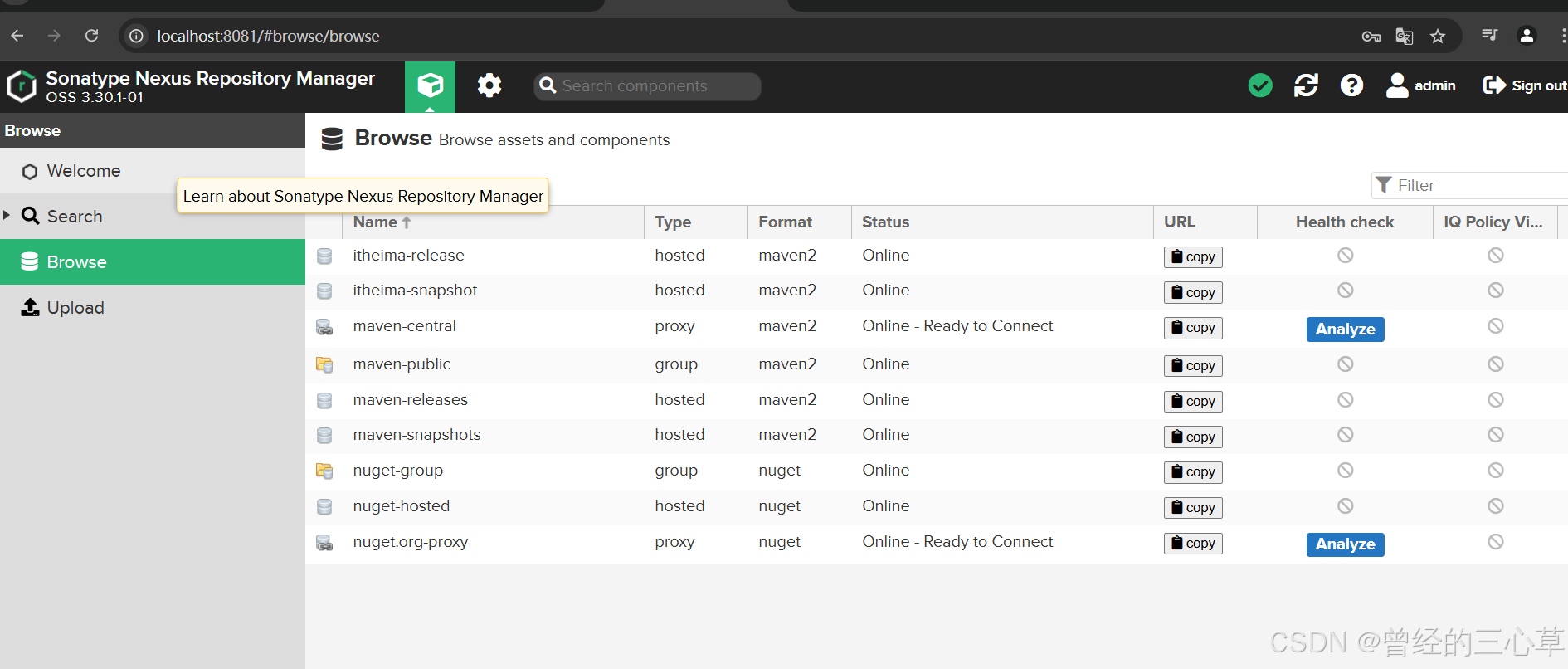
Task: Analyze health of maven-central
Action: (1345, 330)
